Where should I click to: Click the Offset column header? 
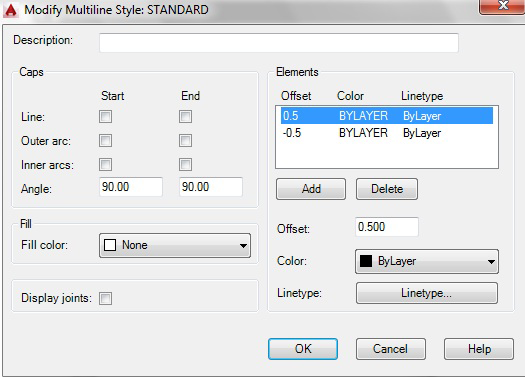tap(296, 96)
